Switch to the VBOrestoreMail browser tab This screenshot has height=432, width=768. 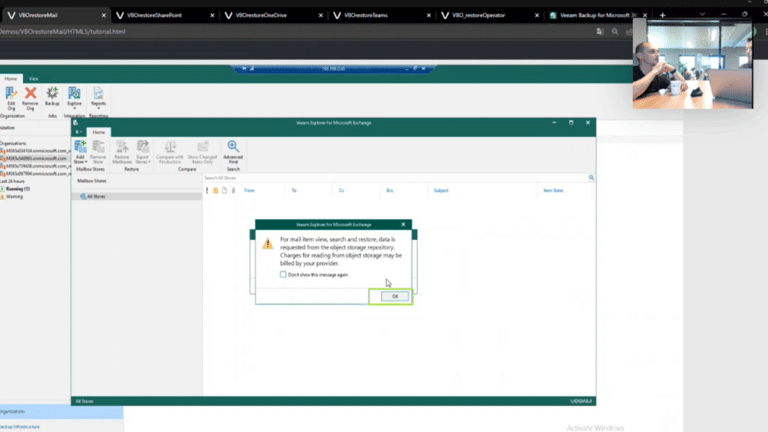54,15
